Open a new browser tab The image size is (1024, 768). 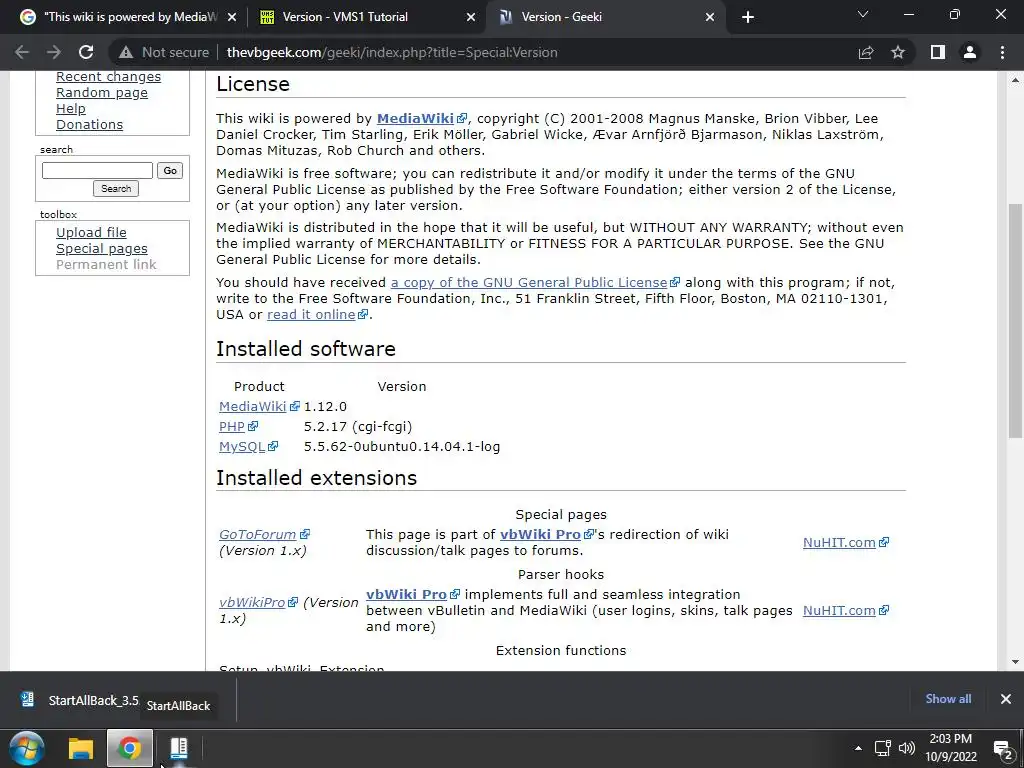(x=748, y=17)
